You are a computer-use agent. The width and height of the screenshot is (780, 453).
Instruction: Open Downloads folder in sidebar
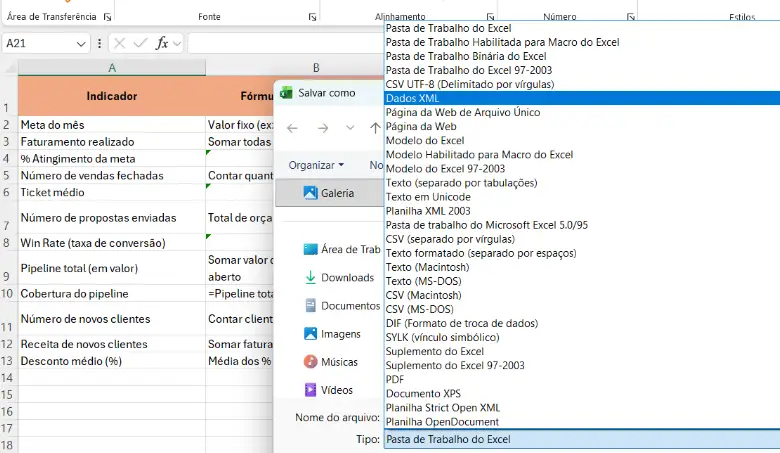(339, 277)
